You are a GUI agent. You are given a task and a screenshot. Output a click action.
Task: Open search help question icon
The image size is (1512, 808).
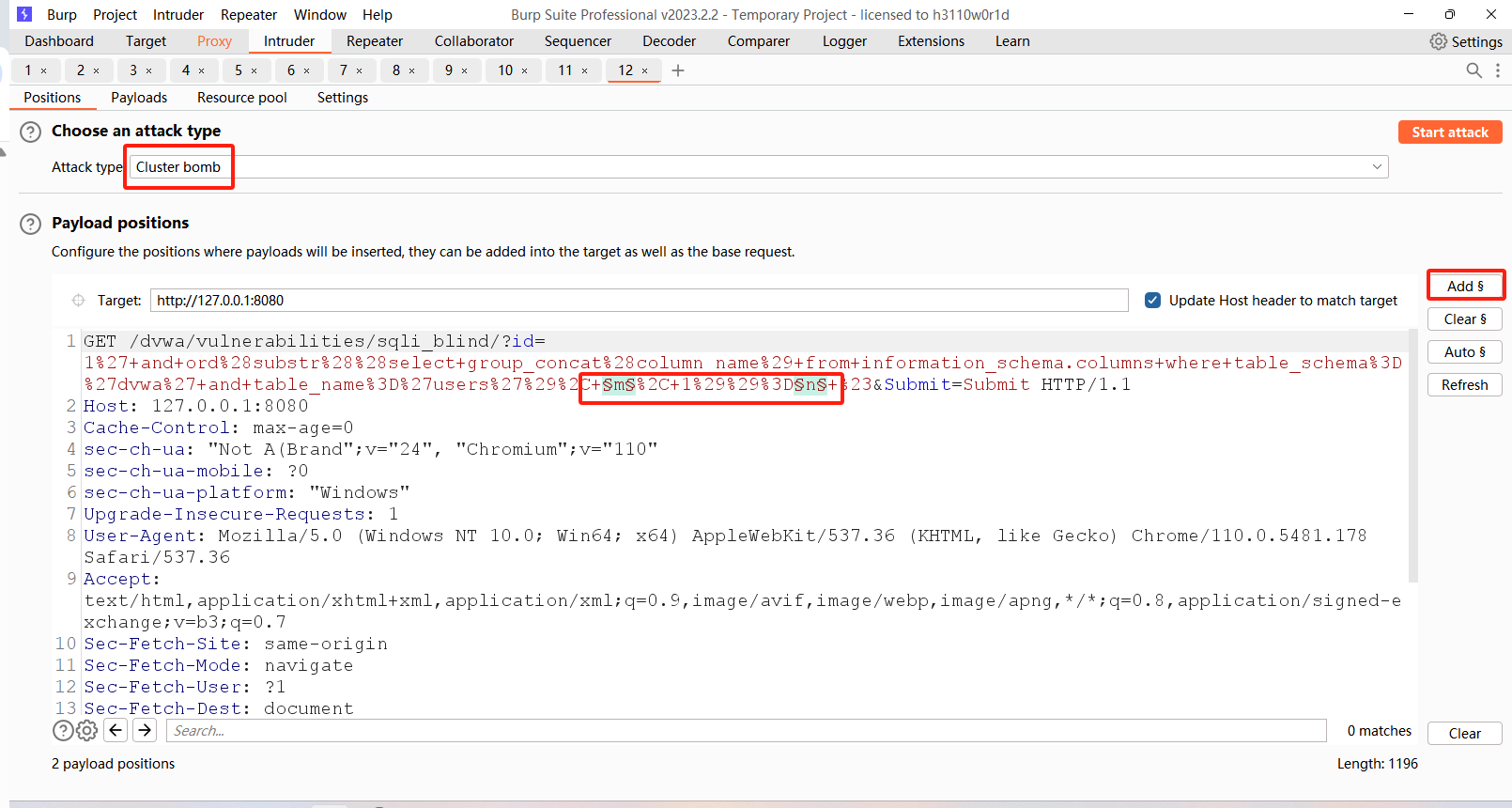pyautogui.click(x=63, y=731)
